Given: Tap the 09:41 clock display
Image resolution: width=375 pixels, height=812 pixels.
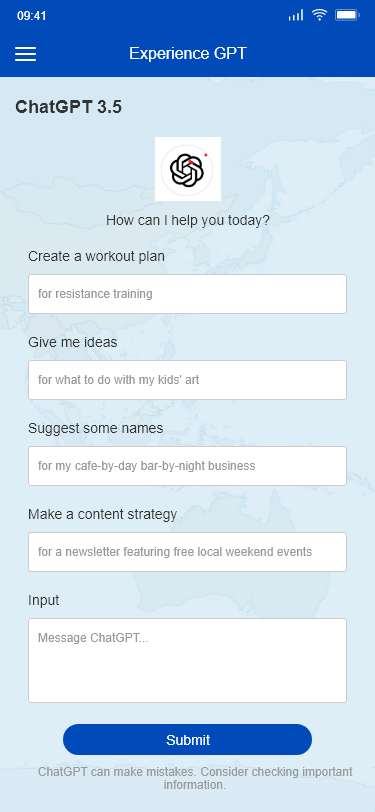Looking at the screenshot, I should coord(32,16).
